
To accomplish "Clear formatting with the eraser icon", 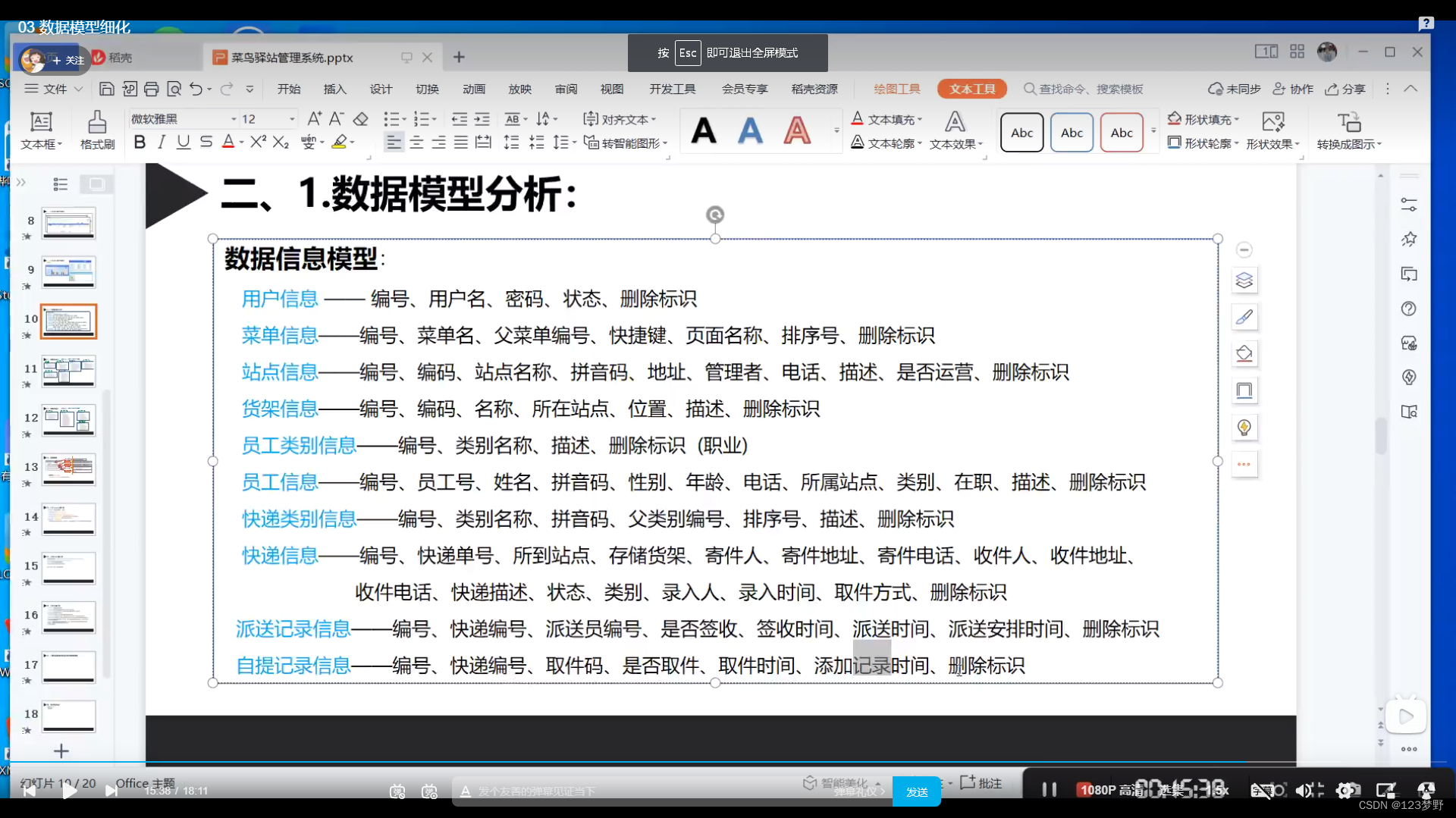I will [360, 119].
